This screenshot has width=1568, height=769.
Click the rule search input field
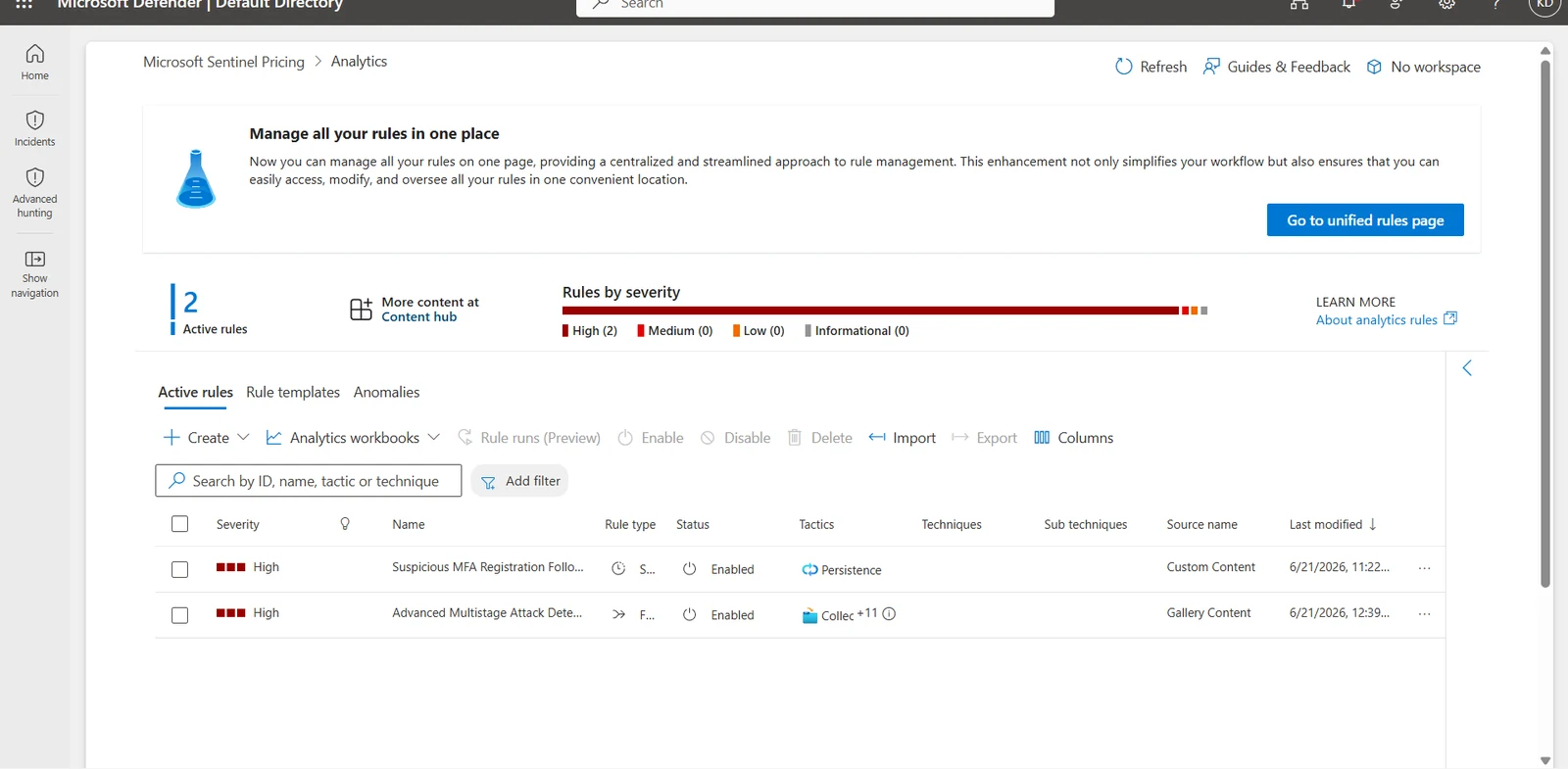pos(308,481)
